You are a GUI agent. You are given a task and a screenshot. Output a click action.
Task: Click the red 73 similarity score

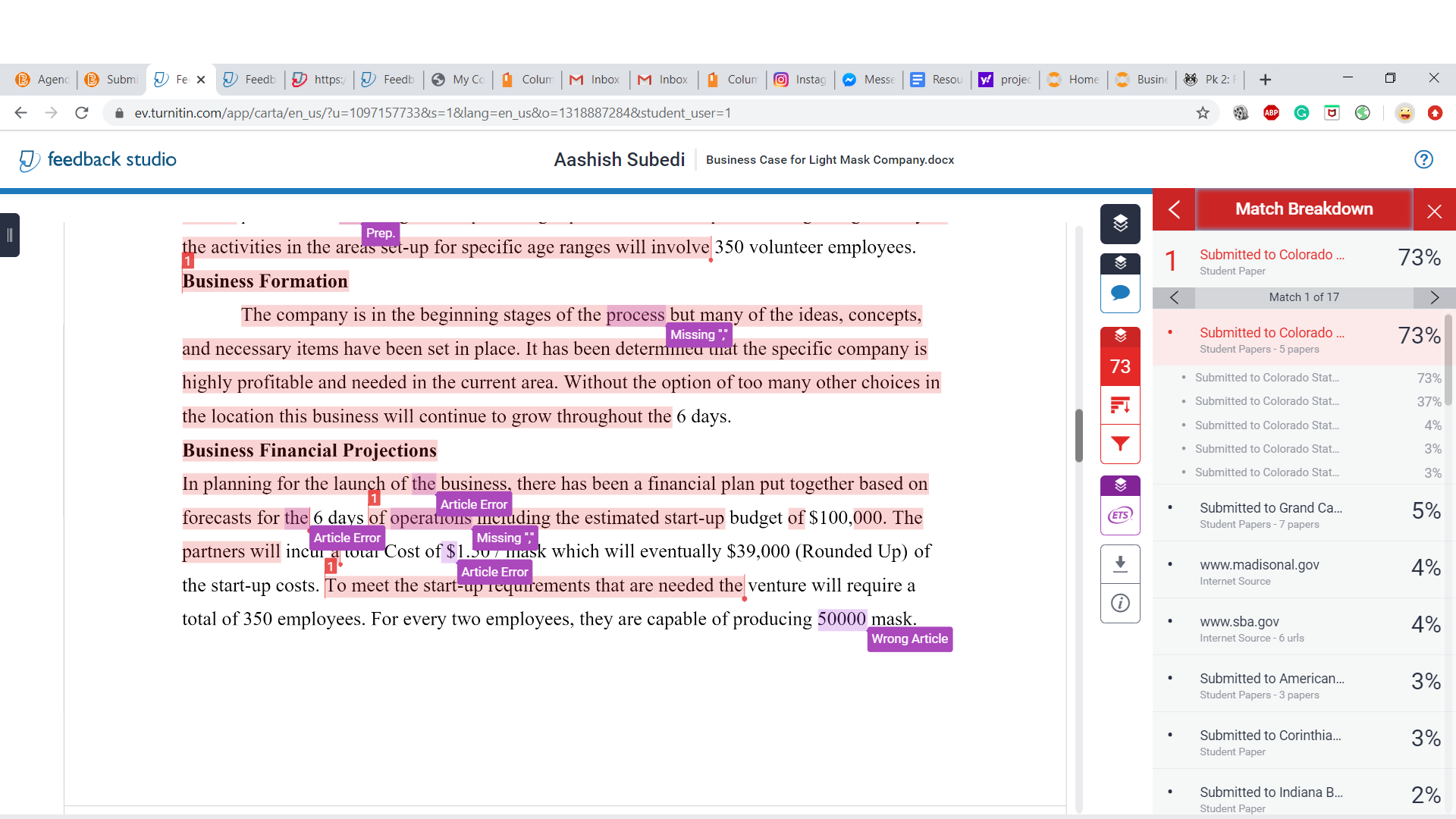coord(1120,366)
